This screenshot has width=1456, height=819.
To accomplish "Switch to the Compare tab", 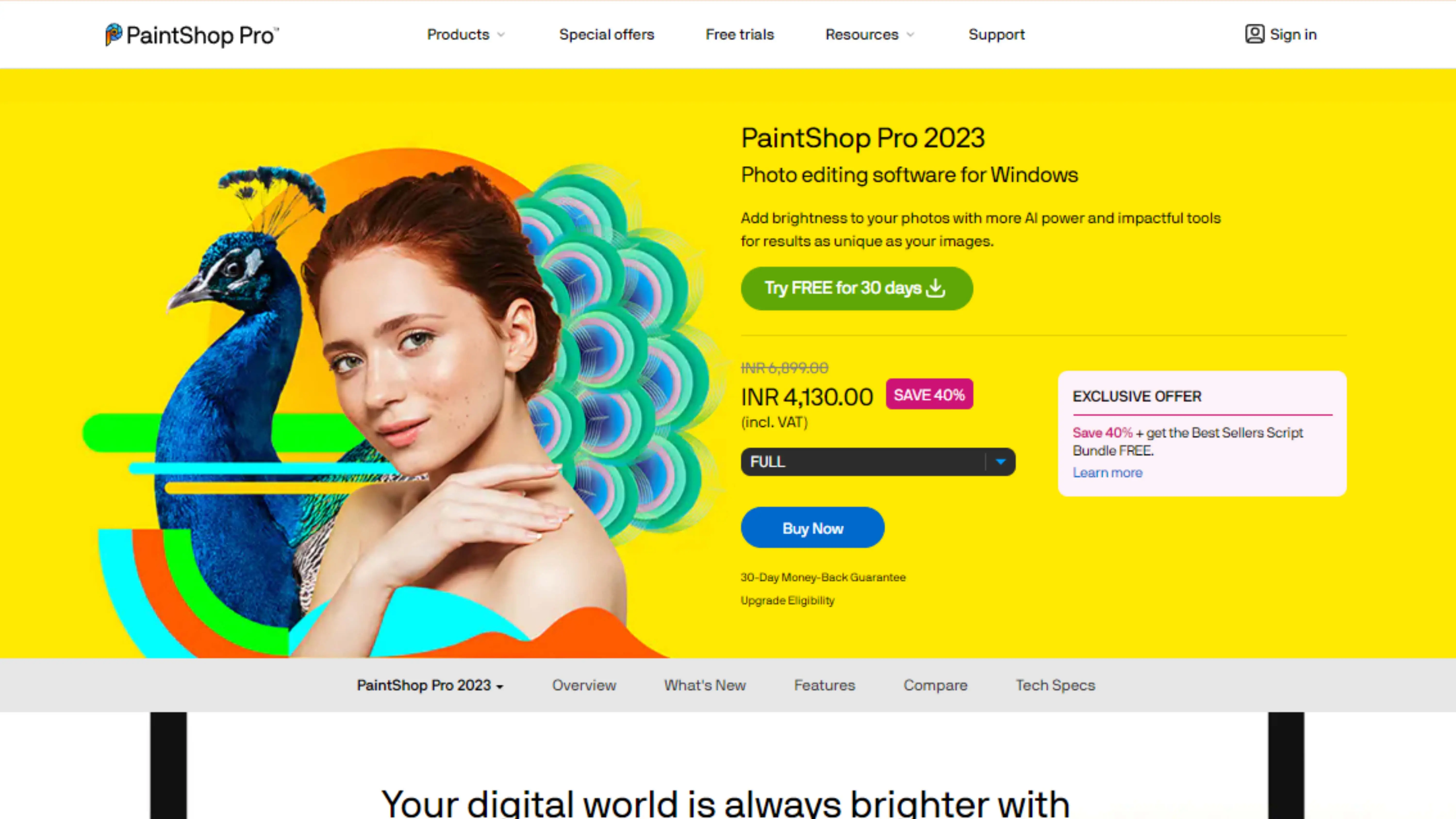I will [x=935, y=685].
